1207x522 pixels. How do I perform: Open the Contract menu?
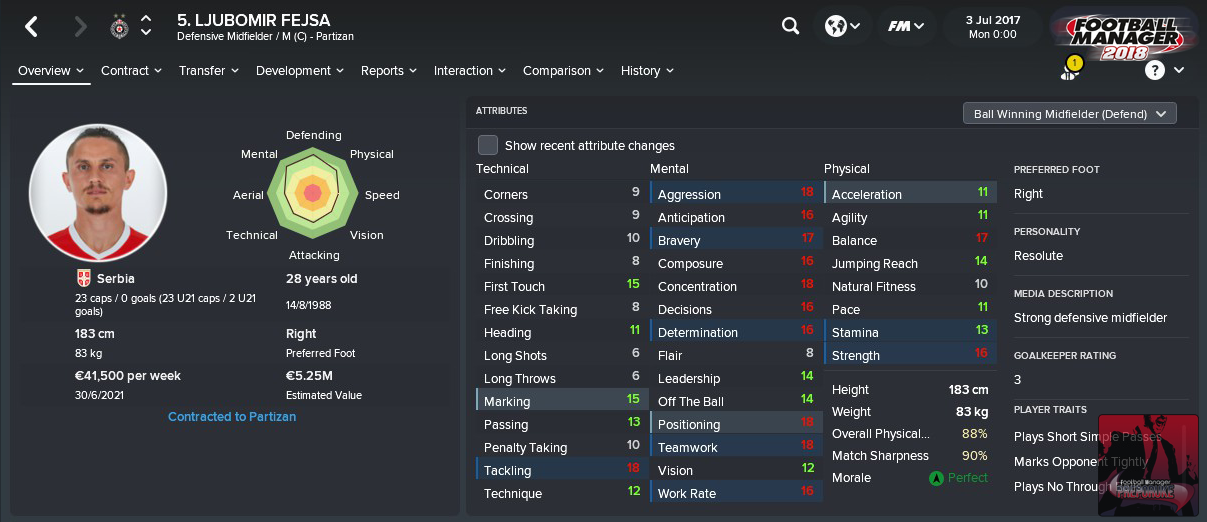click(x=131, y=71)
